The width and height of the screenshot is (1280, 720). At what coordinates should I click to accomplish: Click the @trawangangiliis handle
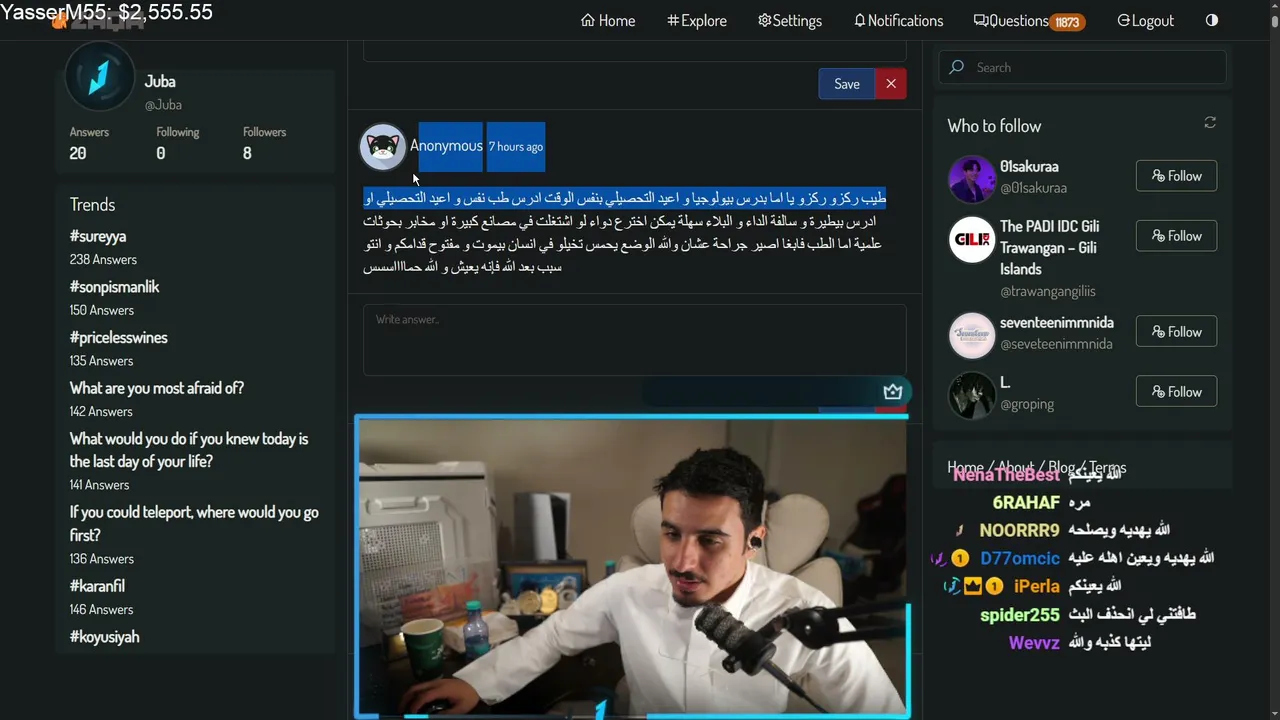point(1048,292)
